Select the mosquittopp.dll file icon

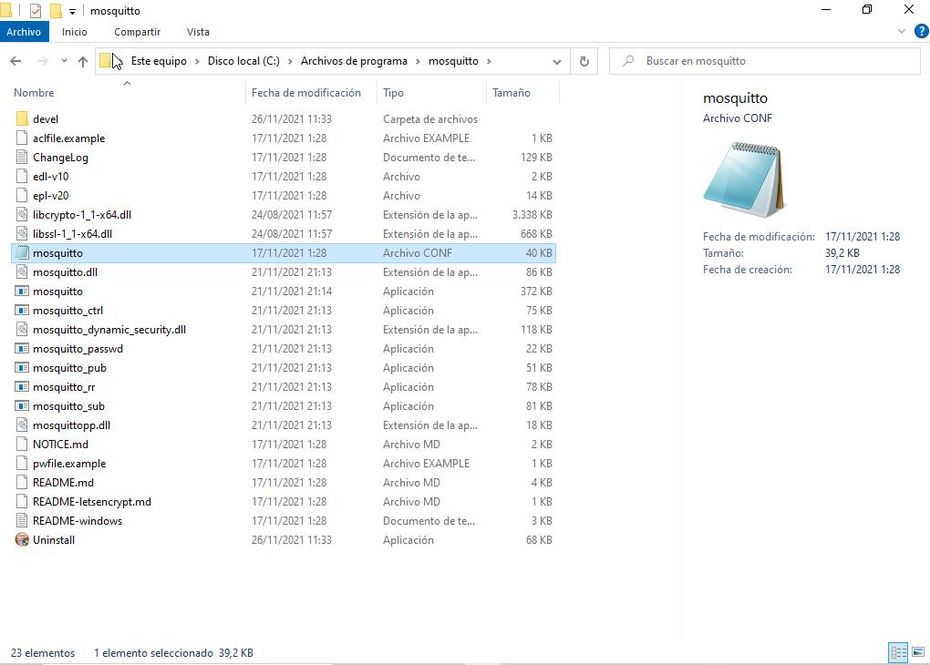pos(22,425)
